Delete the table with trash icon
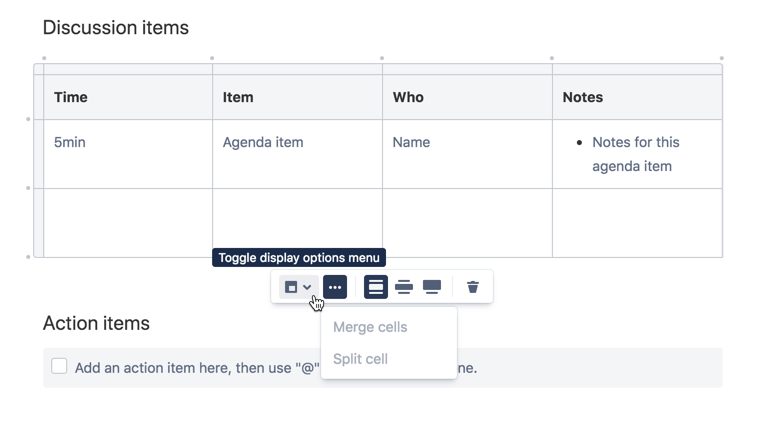The image size is (773, 425). pyautogui.click(x=472, y=287)
